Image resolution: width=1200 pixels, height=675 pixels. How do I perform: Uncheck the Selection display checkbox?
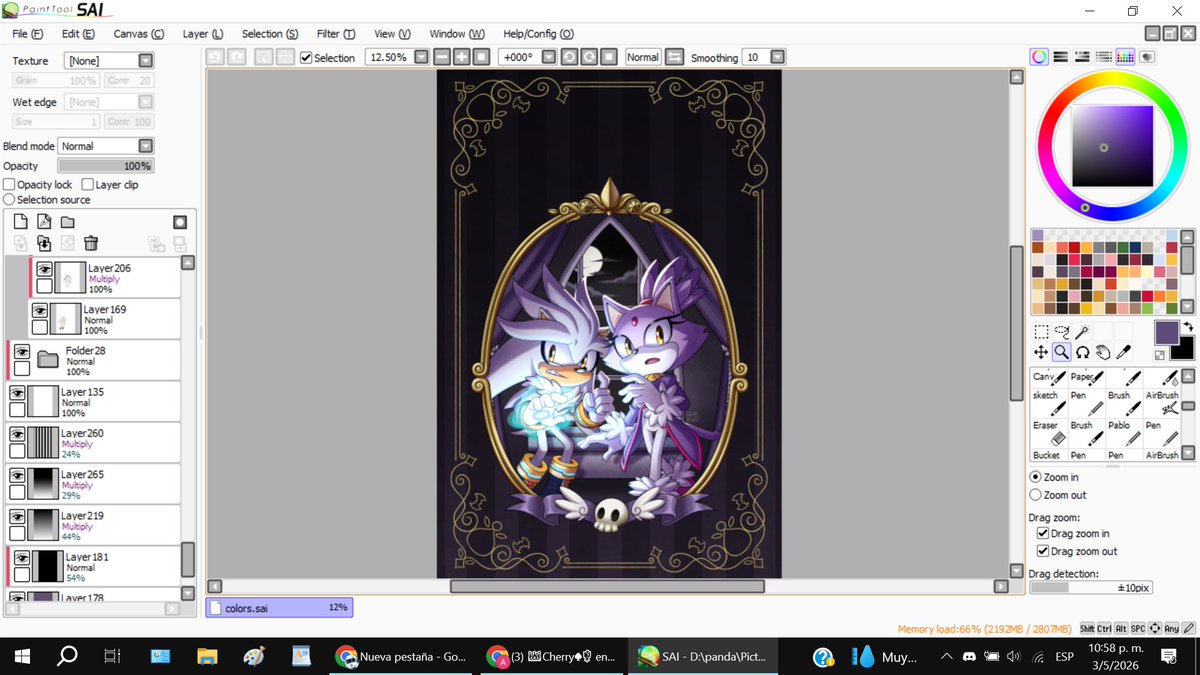coord(306,58)
